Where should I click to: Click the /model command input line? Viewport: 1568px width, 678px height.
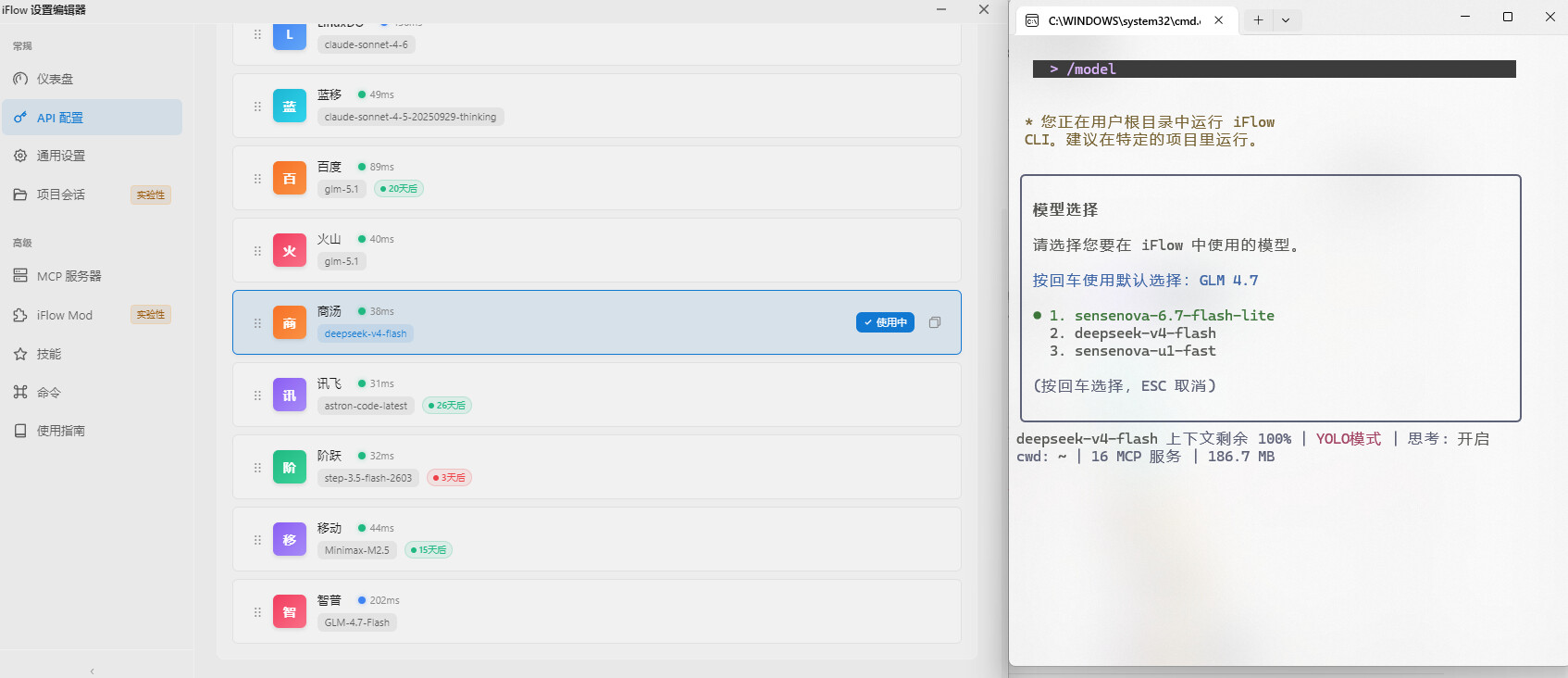(x=1275, y=69)
